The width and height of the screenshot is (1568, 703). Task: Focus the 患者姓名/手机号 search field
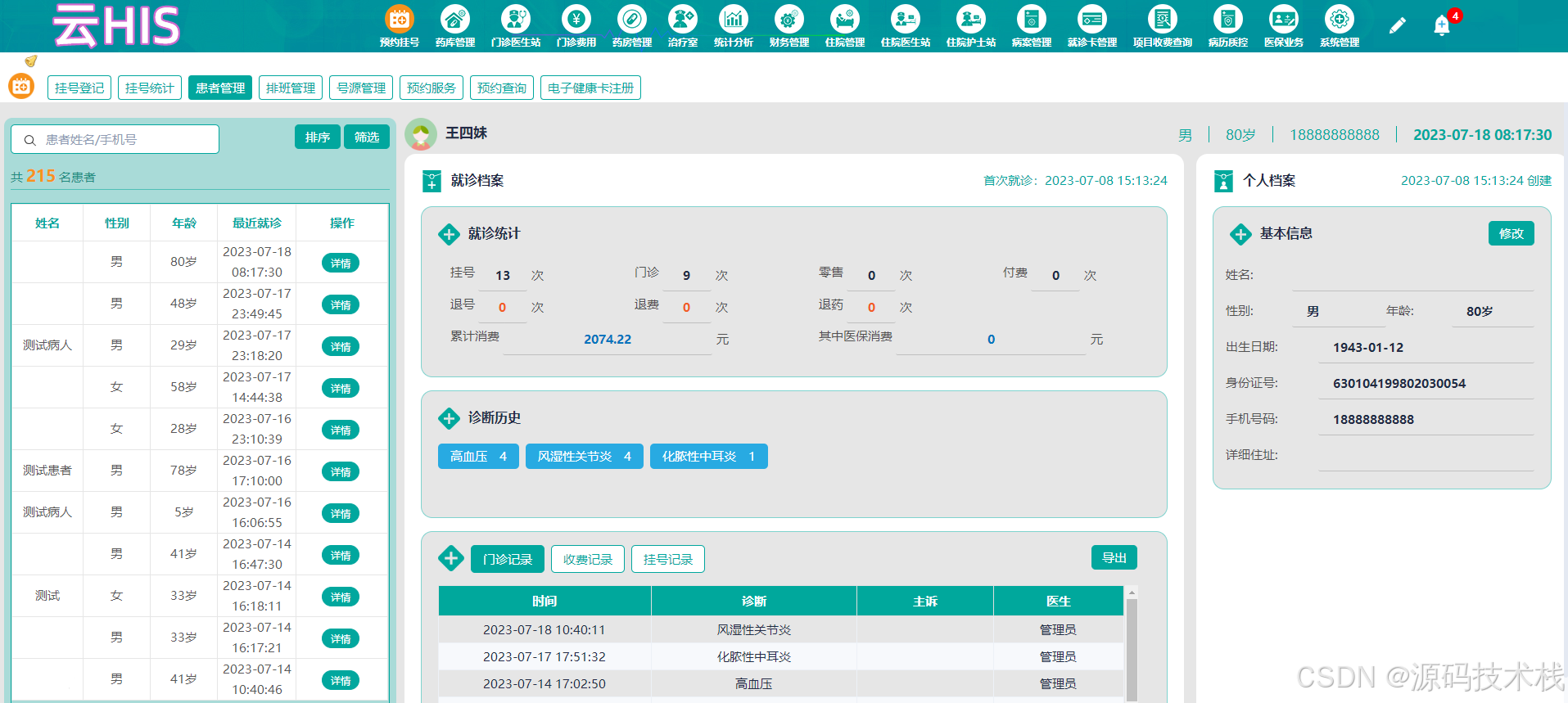tap(115, 139)
